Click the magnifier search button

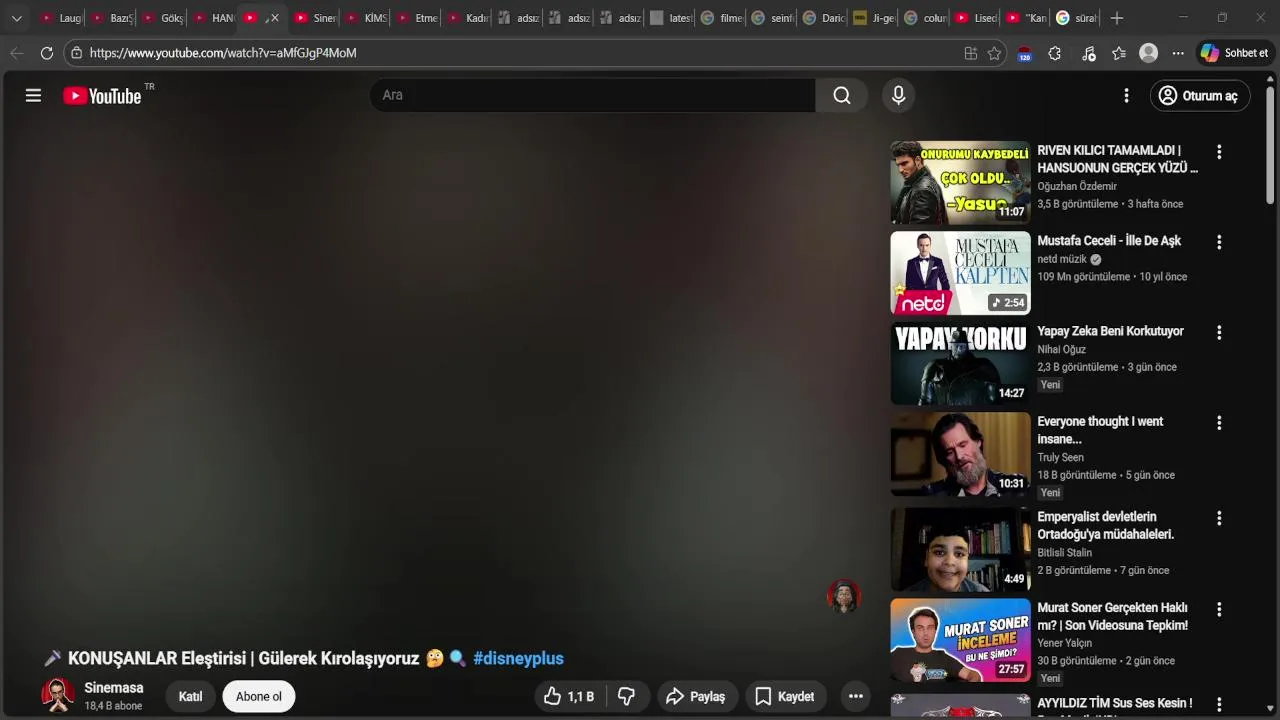(842, 95)
